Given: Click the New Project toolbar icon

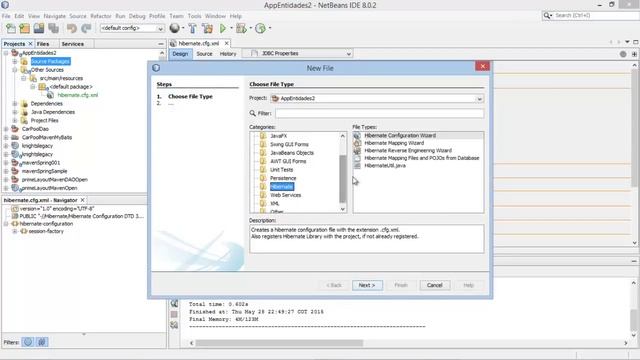Looking at the screenshot, I should pos(25,28).
